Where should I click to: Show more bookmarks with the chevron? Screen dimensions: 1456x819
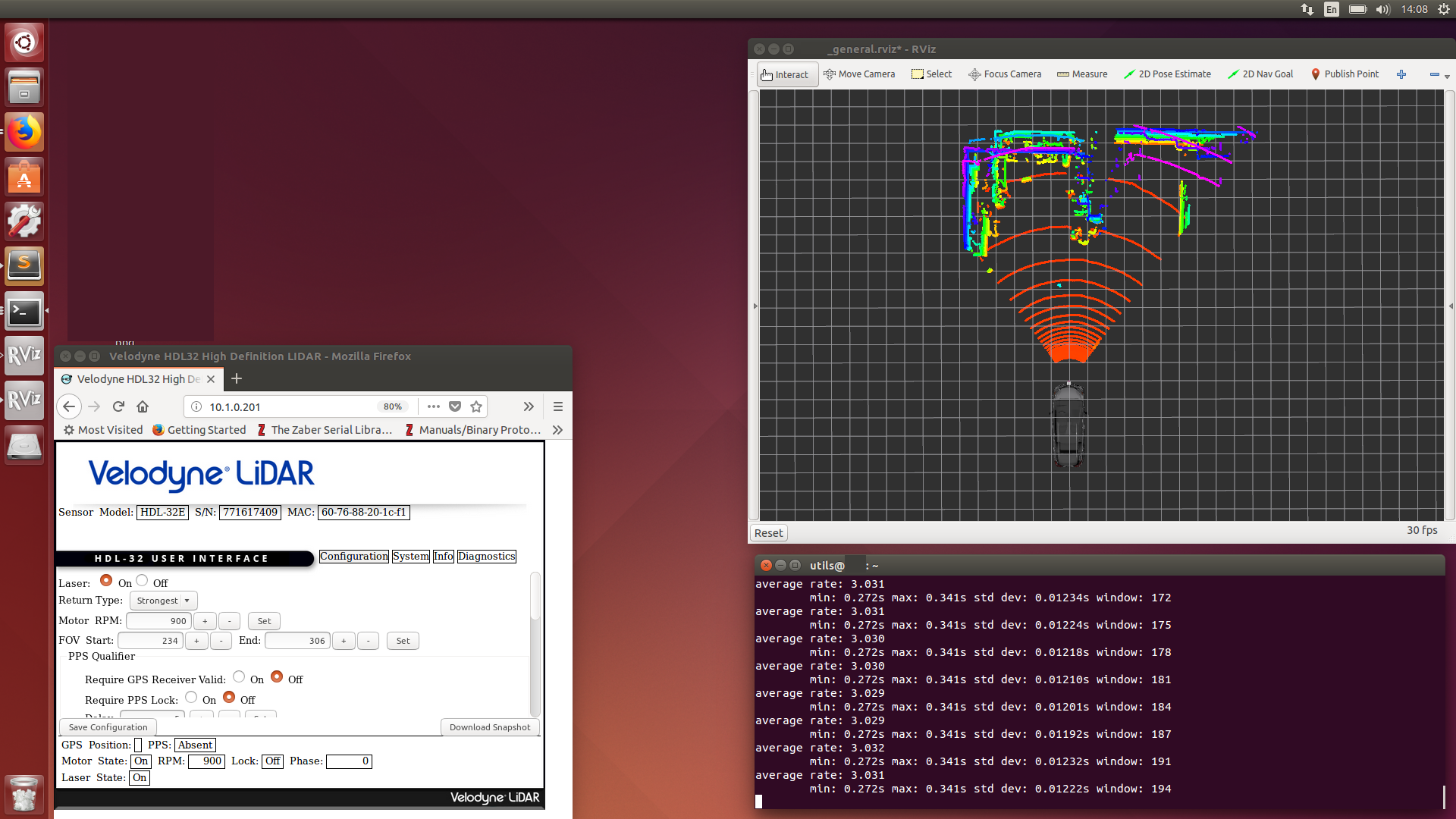[558, 430]
